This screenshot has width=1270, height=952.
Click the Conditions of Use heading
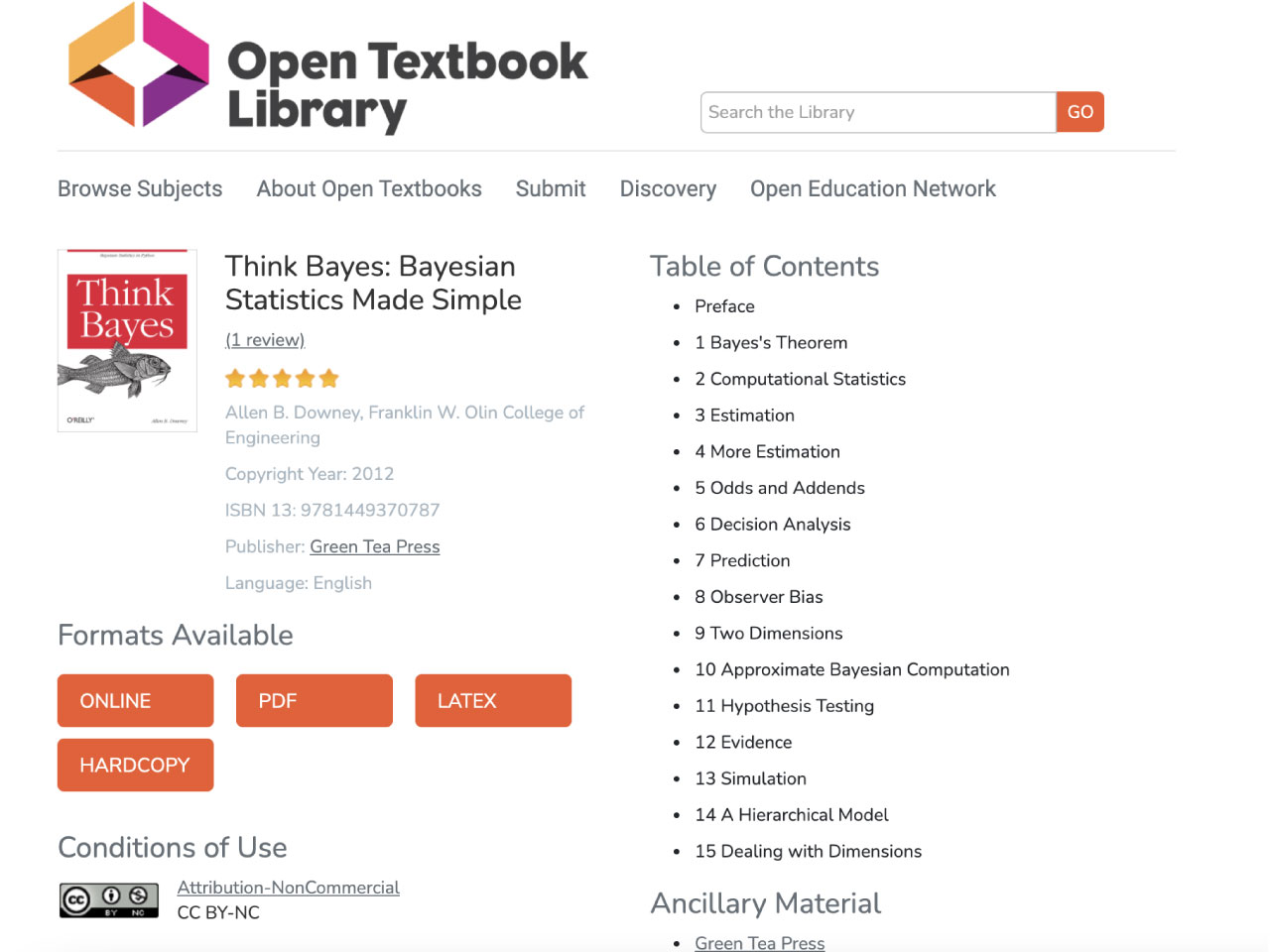point(173,847)
